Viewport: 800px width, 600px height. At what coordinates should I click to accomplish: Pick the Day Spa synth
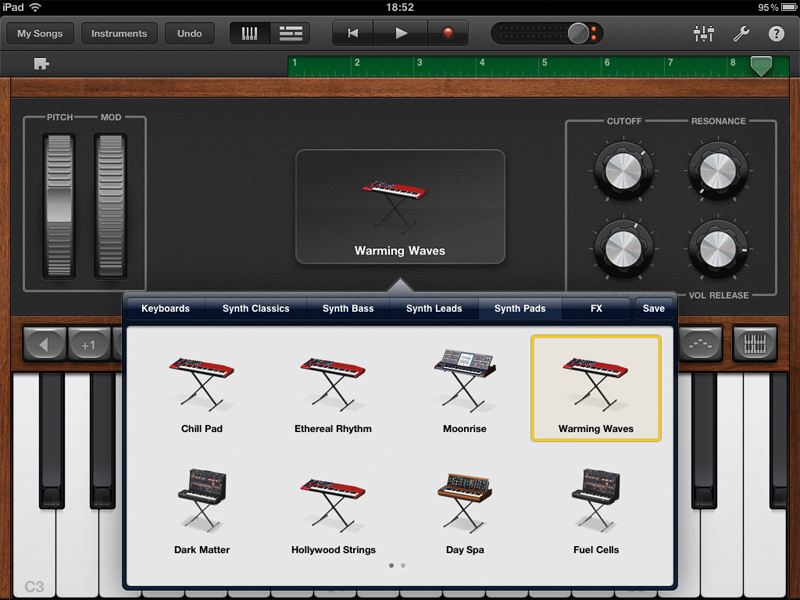pos(464,514)
